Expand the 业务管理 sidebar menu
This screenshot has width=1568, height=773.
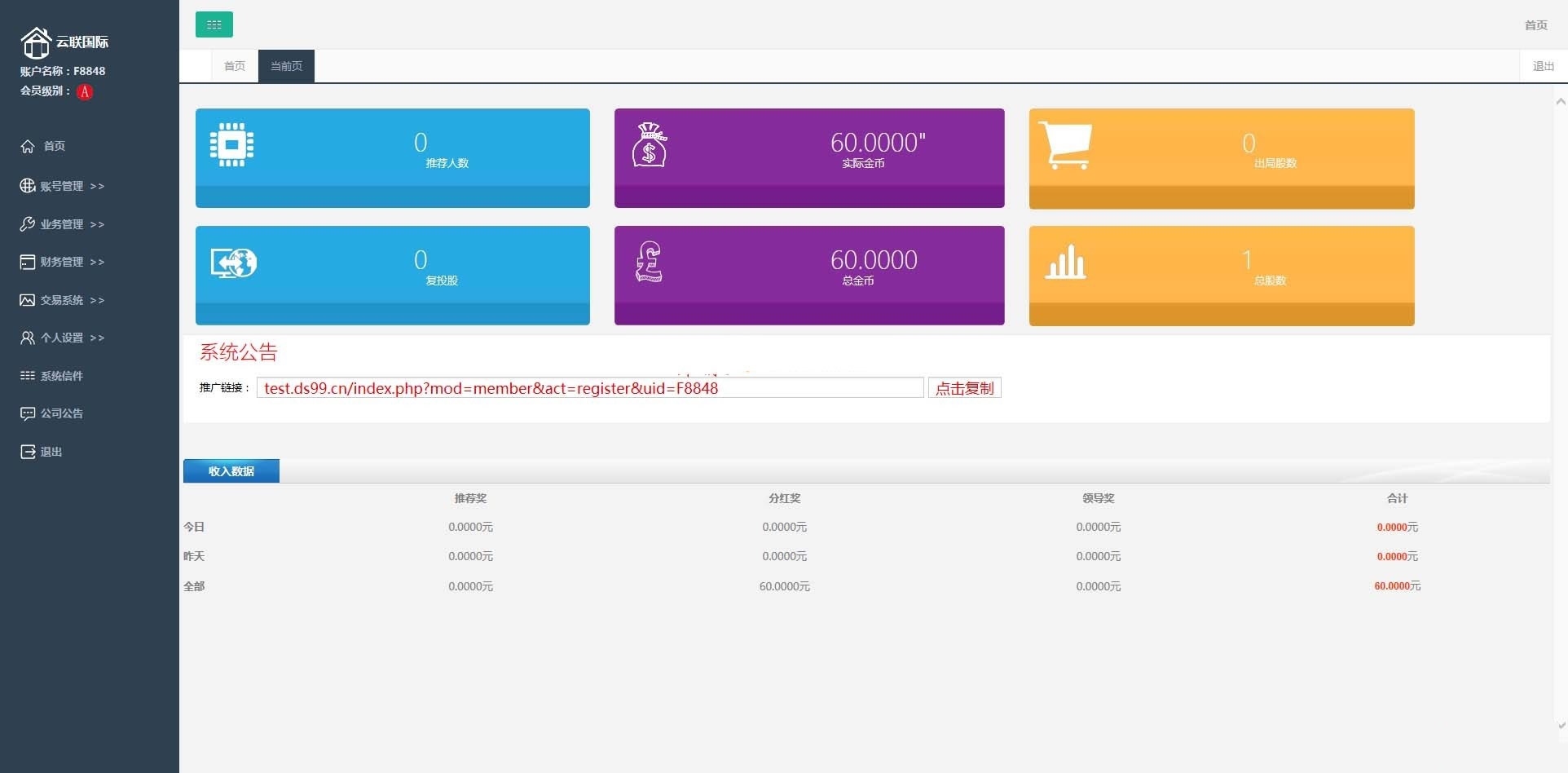(63, 224)
